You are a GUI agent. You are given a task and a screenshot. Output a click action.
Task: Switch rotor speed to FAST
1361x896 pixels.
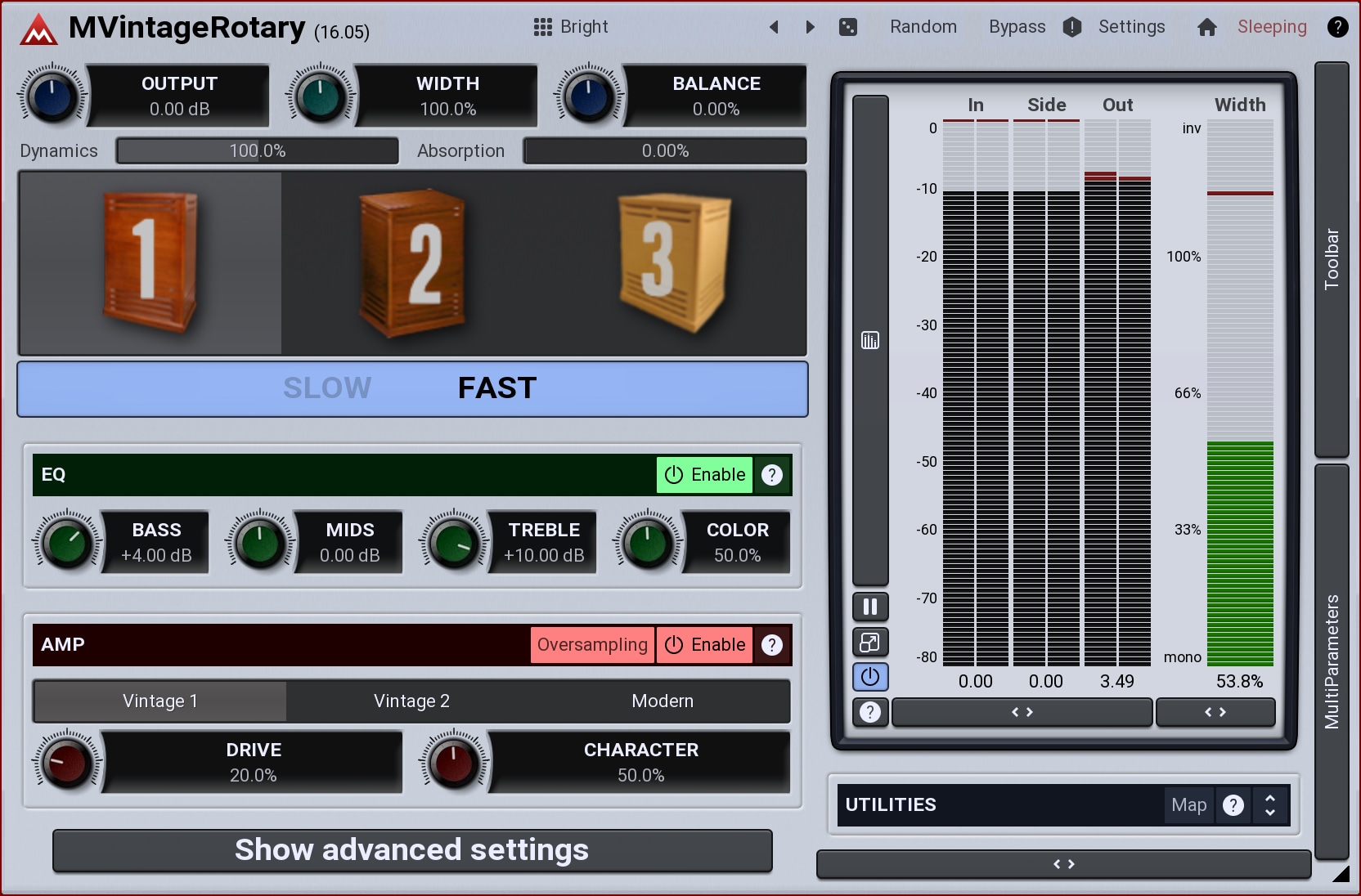pyautogui.click(x=497, y=388)
